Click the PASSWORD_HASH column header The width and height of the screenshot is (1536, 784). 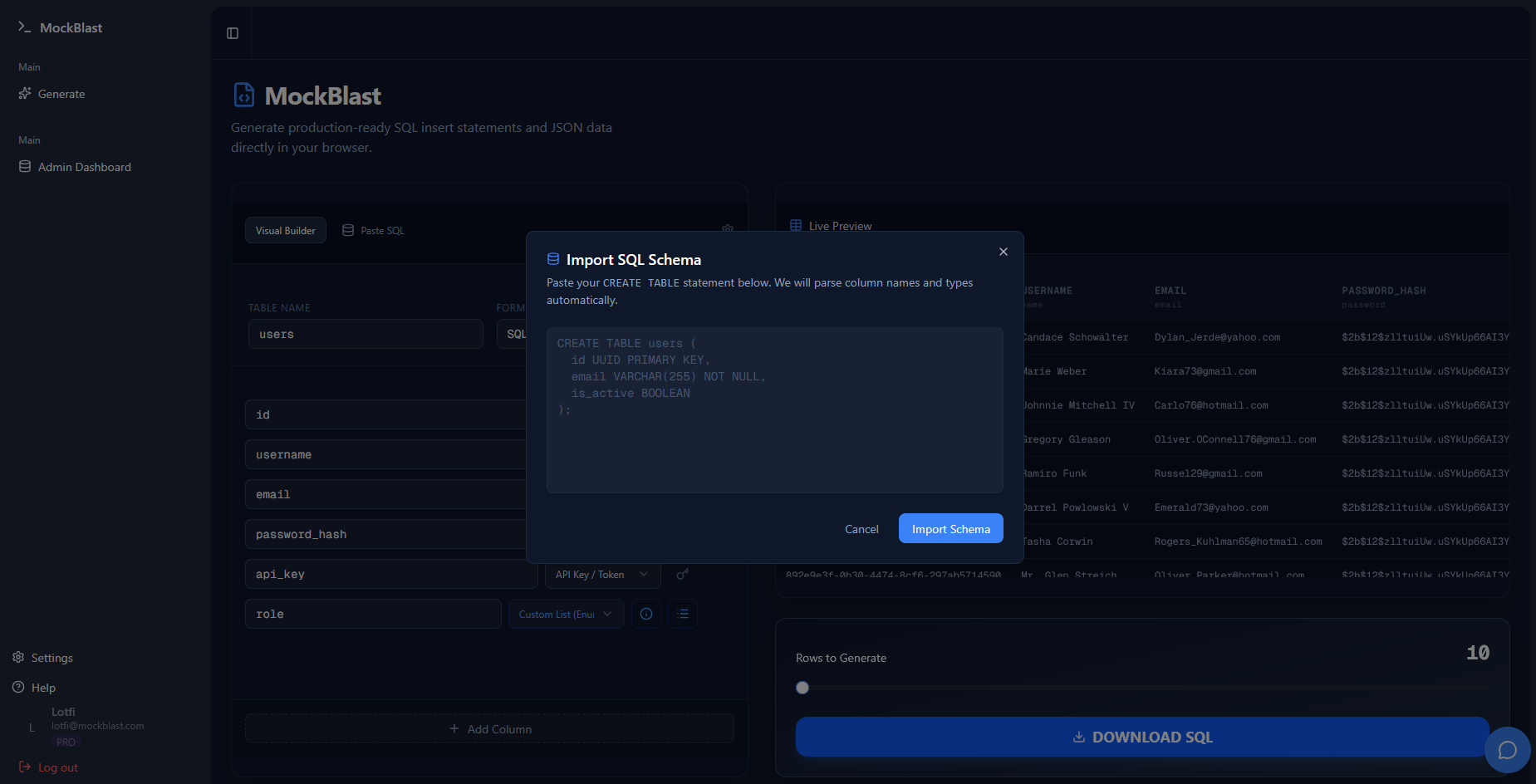tap(1384, 291)
